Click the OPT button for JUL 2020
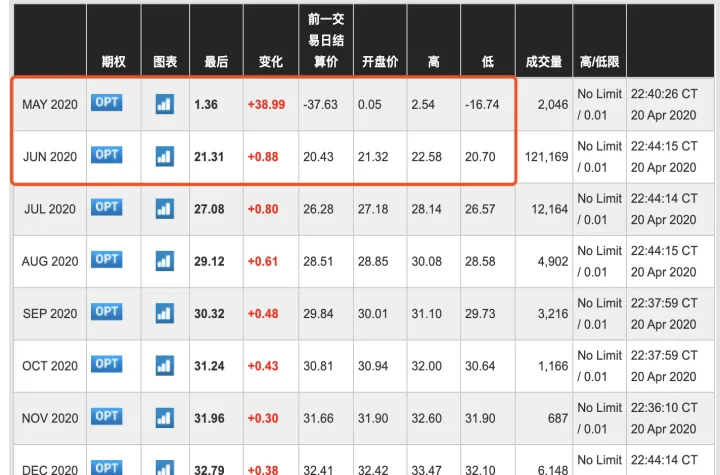720x475 pixels. click(107, 207)
